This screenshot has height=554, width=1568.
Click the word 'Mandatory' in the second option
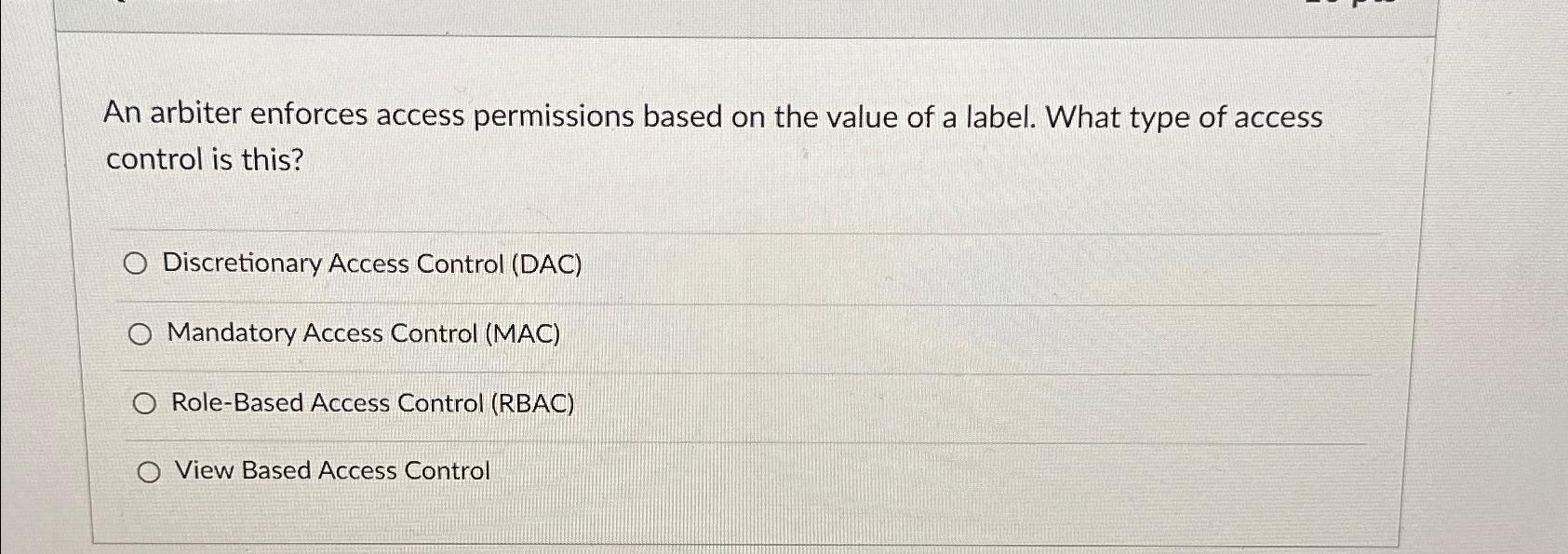pos(232,332)
